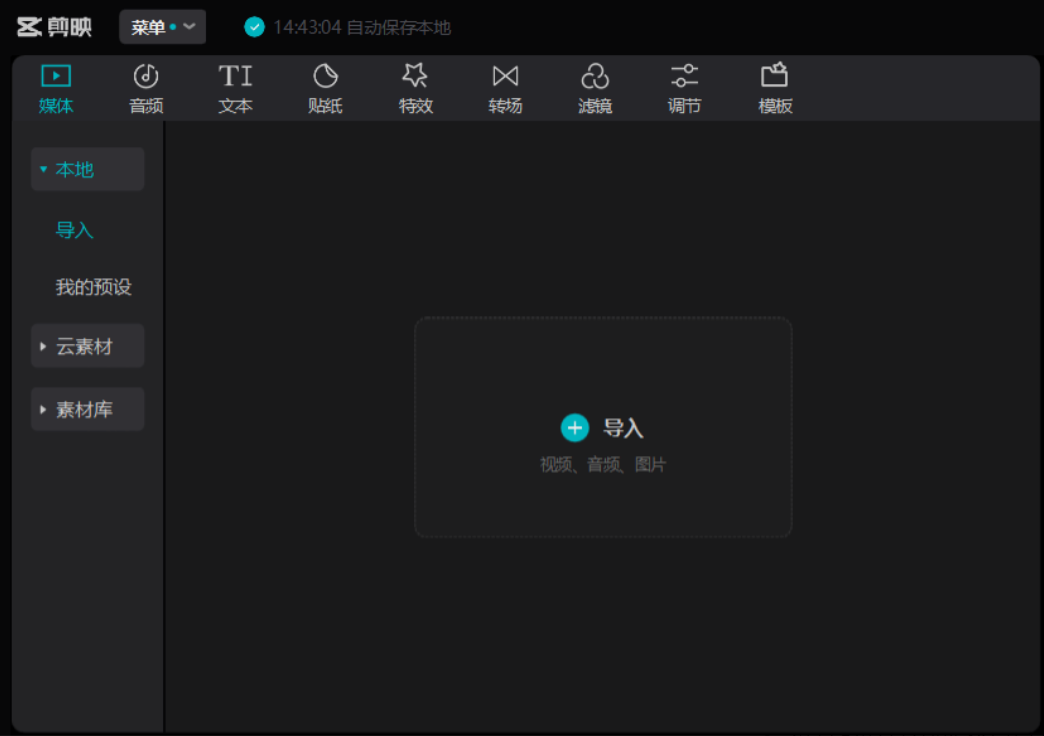Select 导入 in the sidebar
The width and height of the screenshot is (1044, 736).
pos(75,230)
